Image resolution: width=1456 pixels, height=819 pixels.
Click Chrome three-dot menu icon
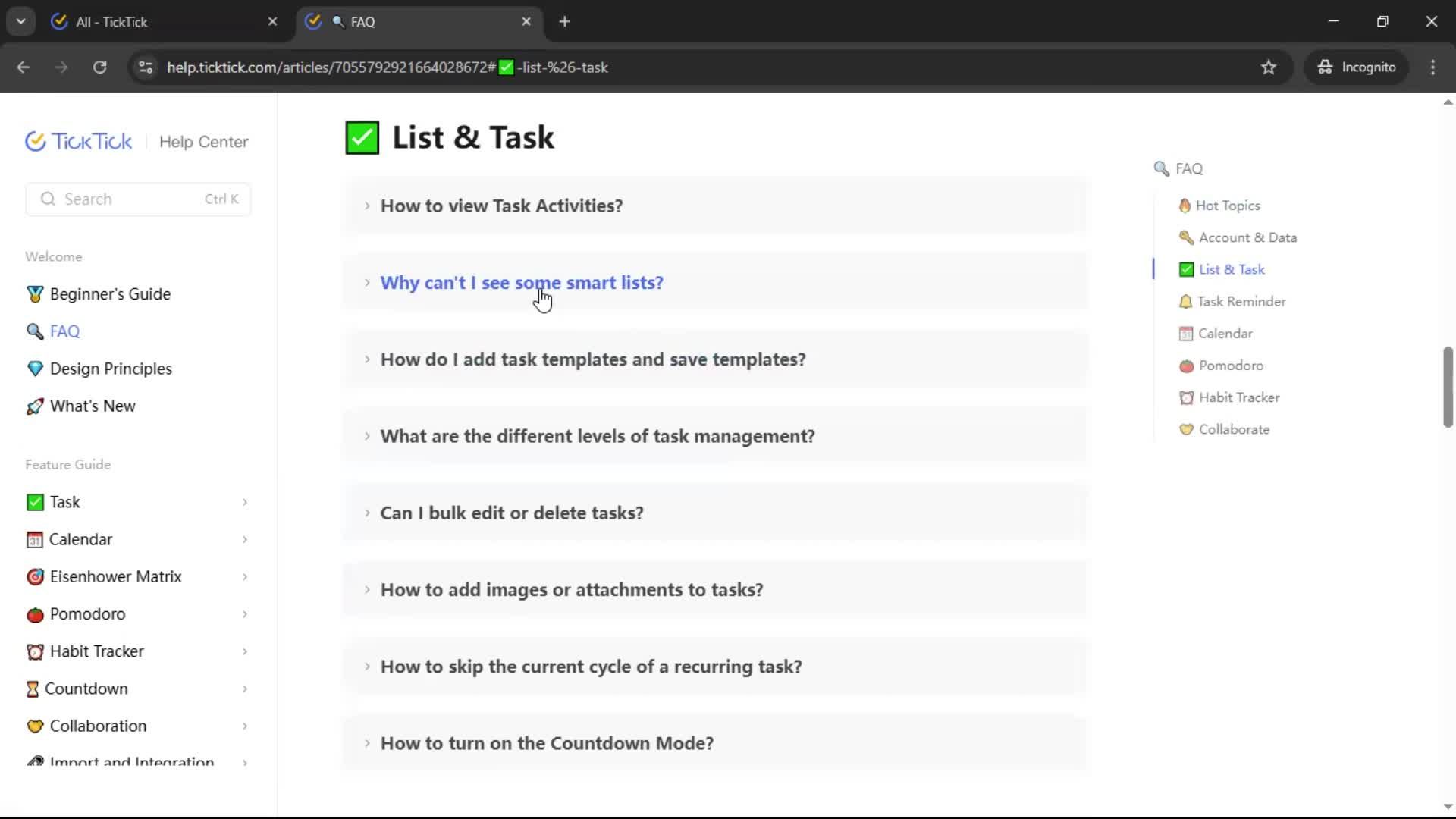[x=1432, y=67]
